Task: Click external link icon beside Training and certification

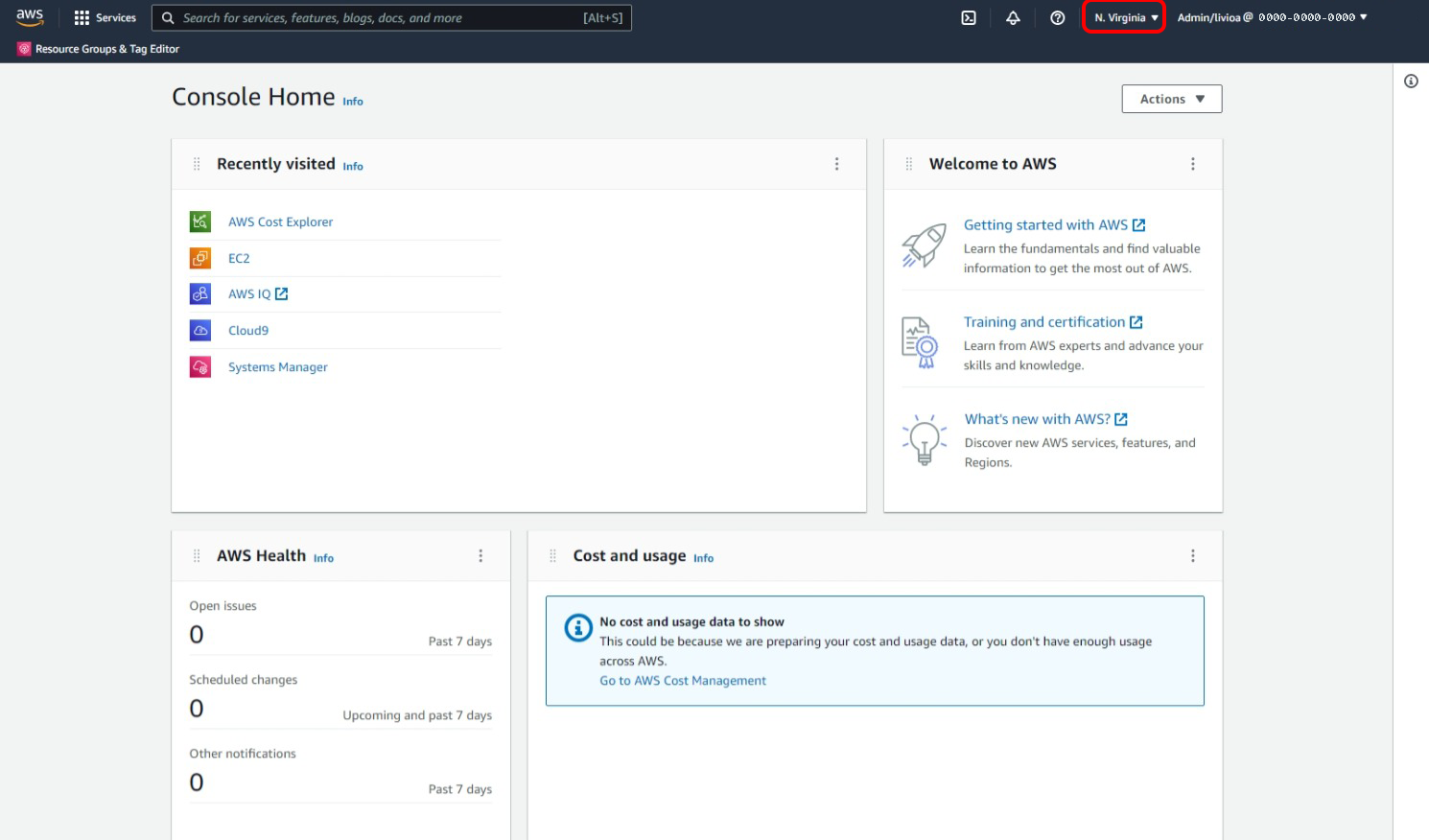Action: tap(1136, 322)
